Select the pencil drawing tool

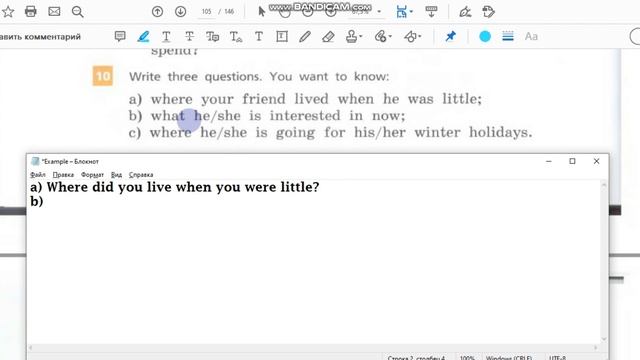pyautogui.click(x=305, y=36)
